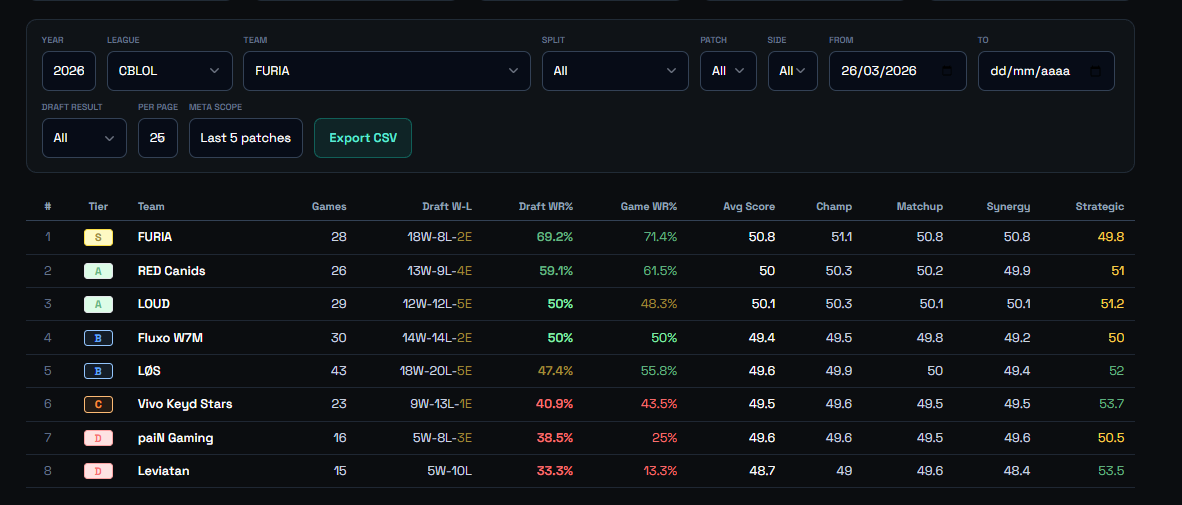
Task: Click RED Canids' draft record 13W-9L-4E
Action: click(x=439, y=271)
